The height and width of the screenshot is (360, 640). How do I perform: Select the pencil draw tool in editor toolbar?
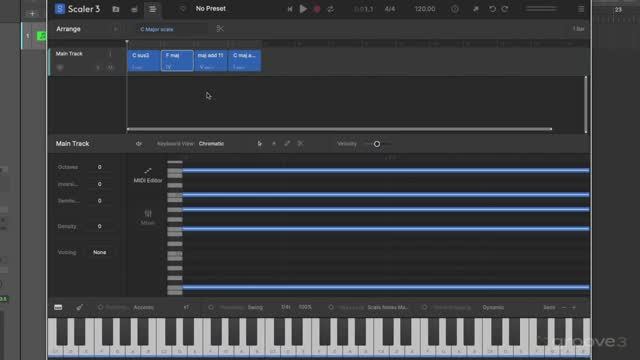coord(287,144)
